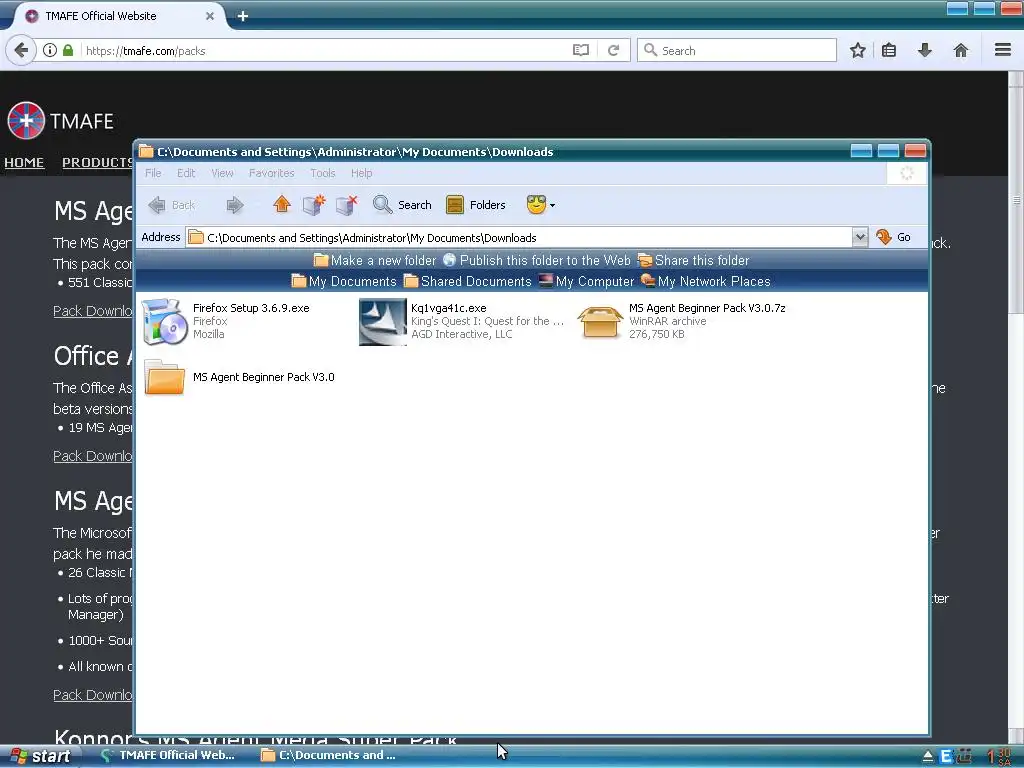
Task: Open My Network Places shortcut
Action: tap(705, 281)
